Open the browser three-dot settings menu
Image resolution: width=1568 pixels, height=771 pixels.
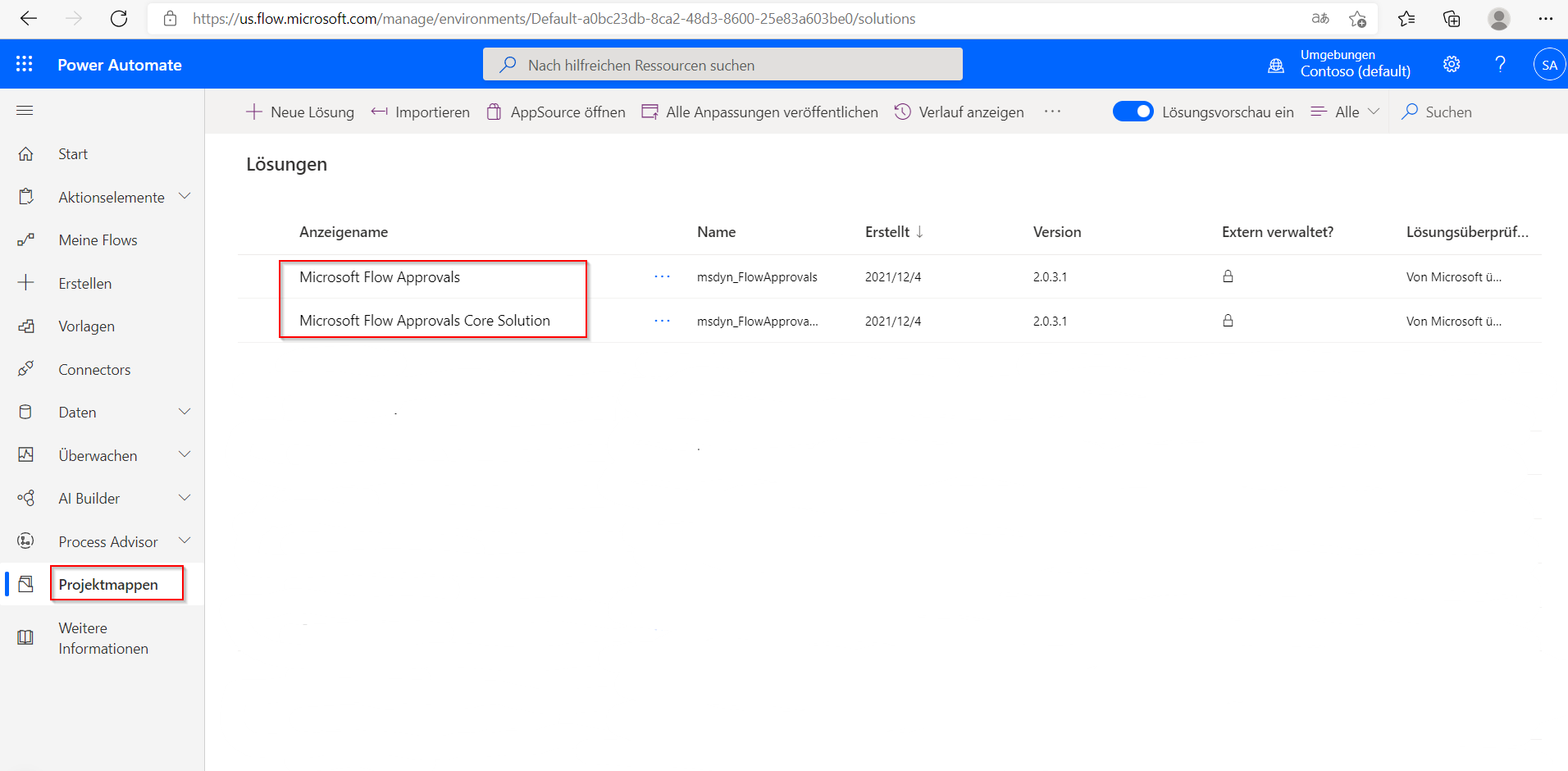click(1546, 18)
